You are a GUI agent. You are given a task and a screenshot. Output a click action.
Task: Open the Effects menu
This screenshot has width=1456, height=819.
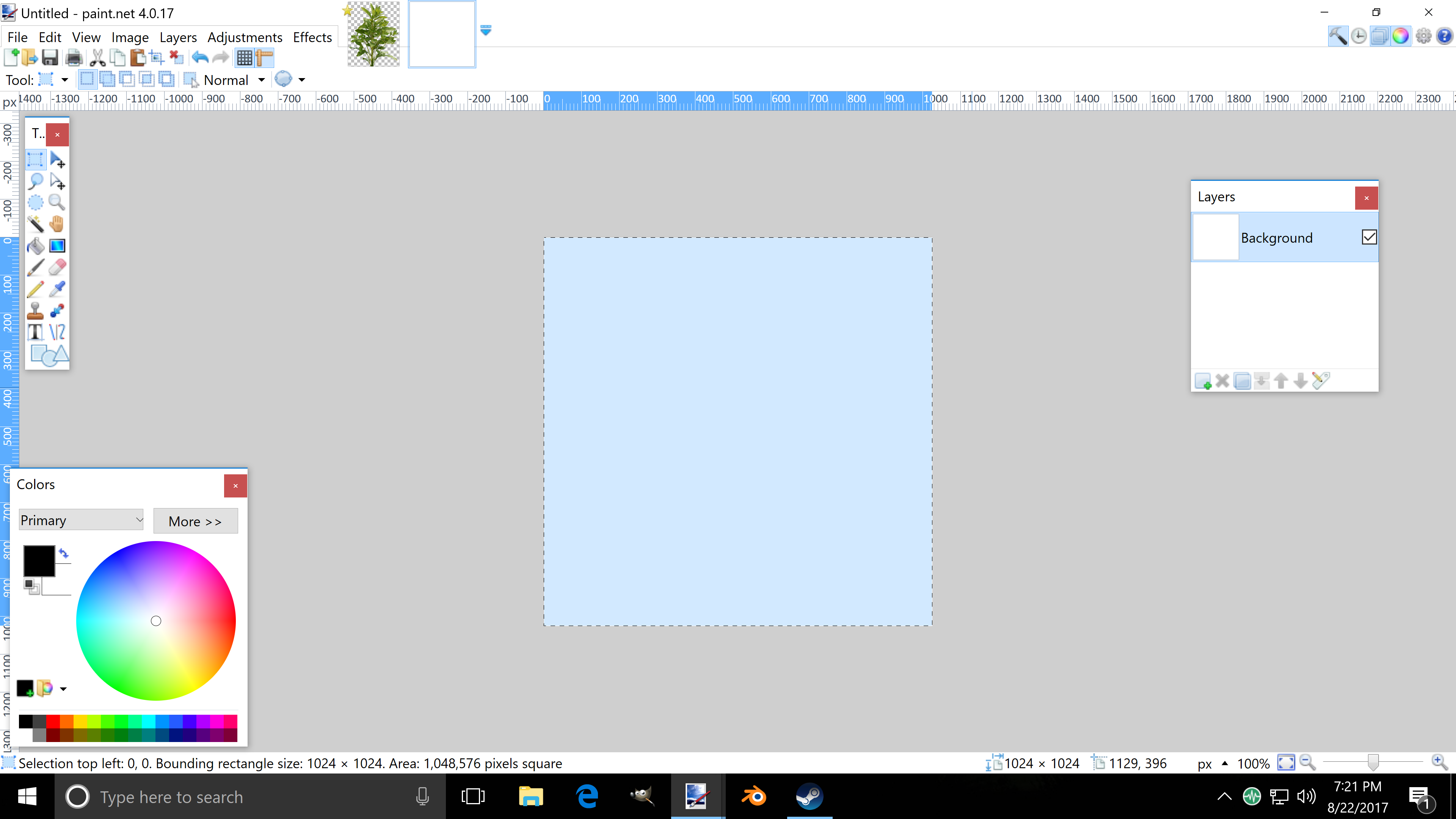click(x=312, y=37)
